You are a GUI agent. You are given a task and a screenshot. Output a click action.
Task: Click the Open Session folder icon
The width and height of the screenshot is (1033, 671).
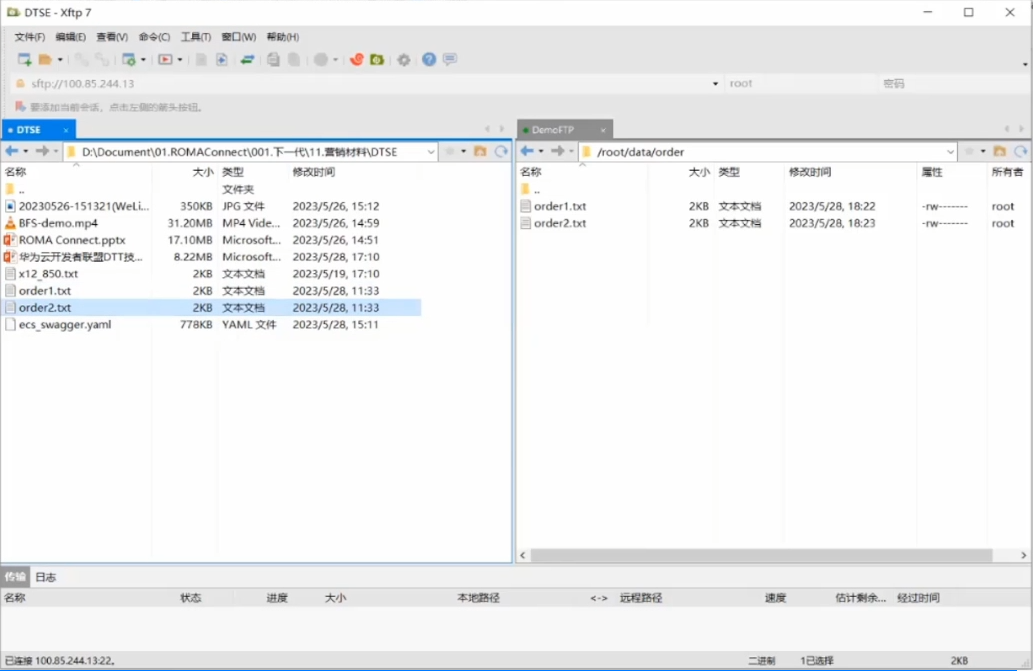tap(45, 59)
